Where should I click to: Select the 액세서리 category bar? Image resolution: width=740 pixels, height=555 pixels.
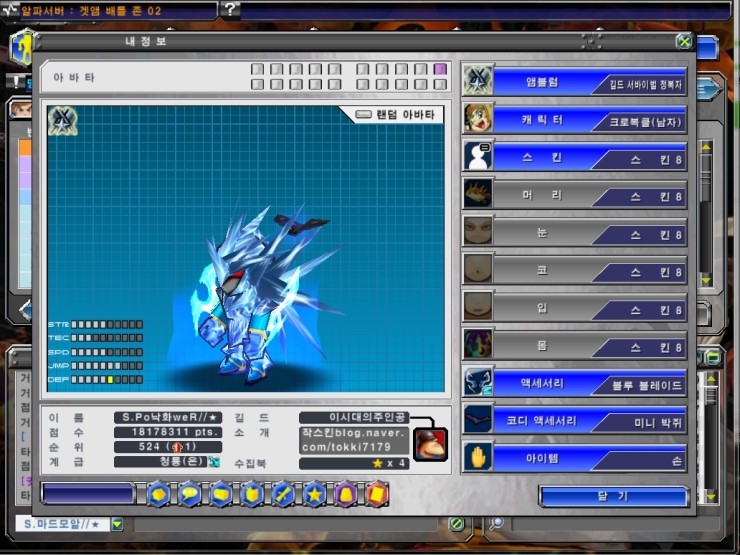click(590, 383)
